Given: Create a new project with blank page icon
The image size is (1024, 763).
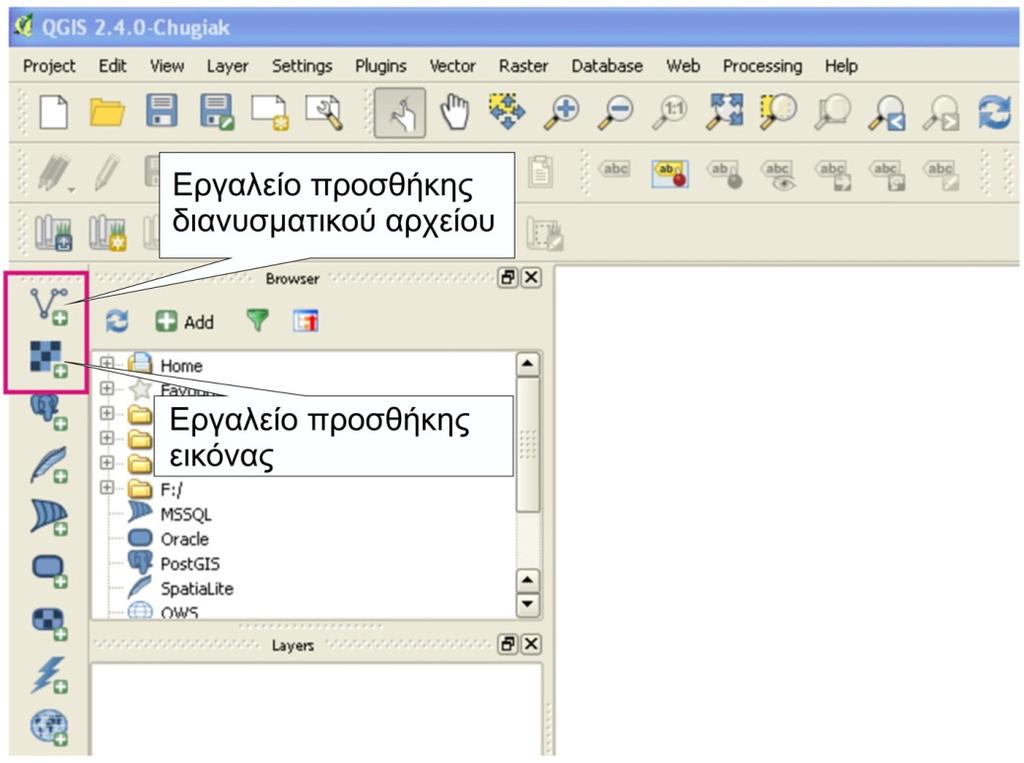Looking at the screenshot, I should 54,112.
